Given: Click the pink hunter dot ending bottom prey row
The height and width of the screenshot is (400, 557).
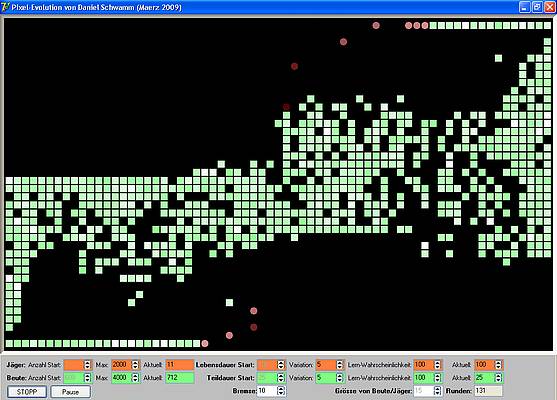Looking at the screenshot, I should click(205, 343).
